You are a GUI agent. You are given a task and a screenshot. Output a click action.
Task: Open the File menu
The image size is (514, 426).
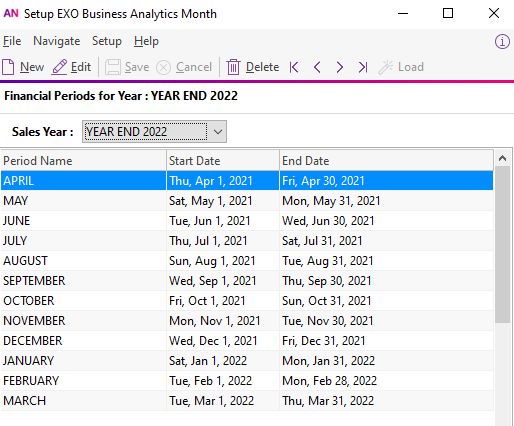click(12, 41)
